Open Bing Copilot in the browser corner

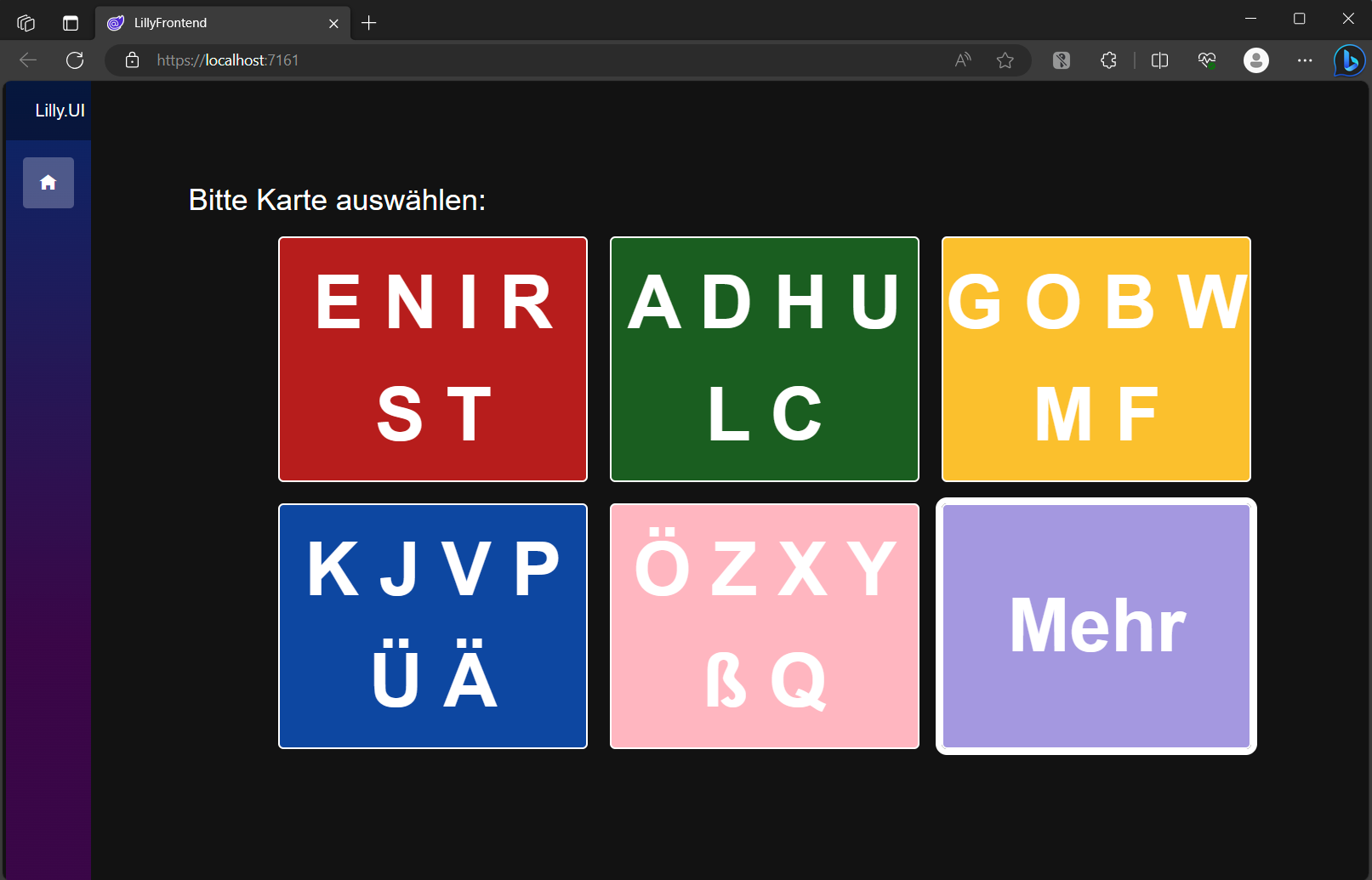click(x=1348, y=60)
